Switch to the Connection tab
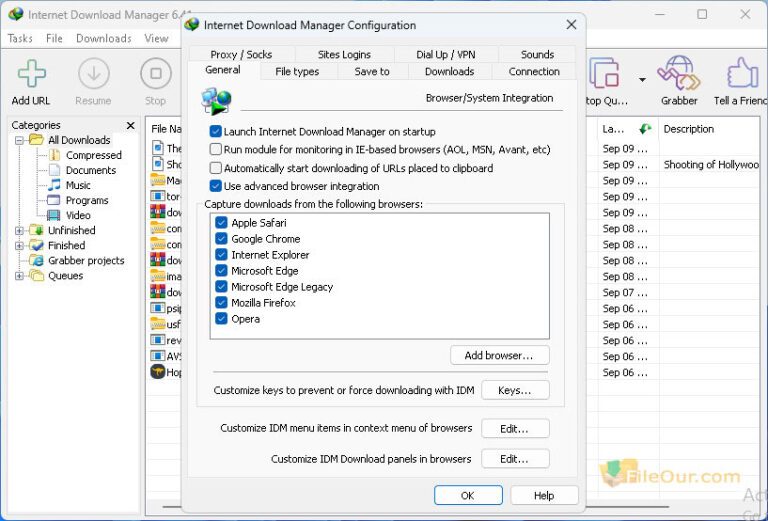This screenshot has width=768, height=521. pos(534,71)
